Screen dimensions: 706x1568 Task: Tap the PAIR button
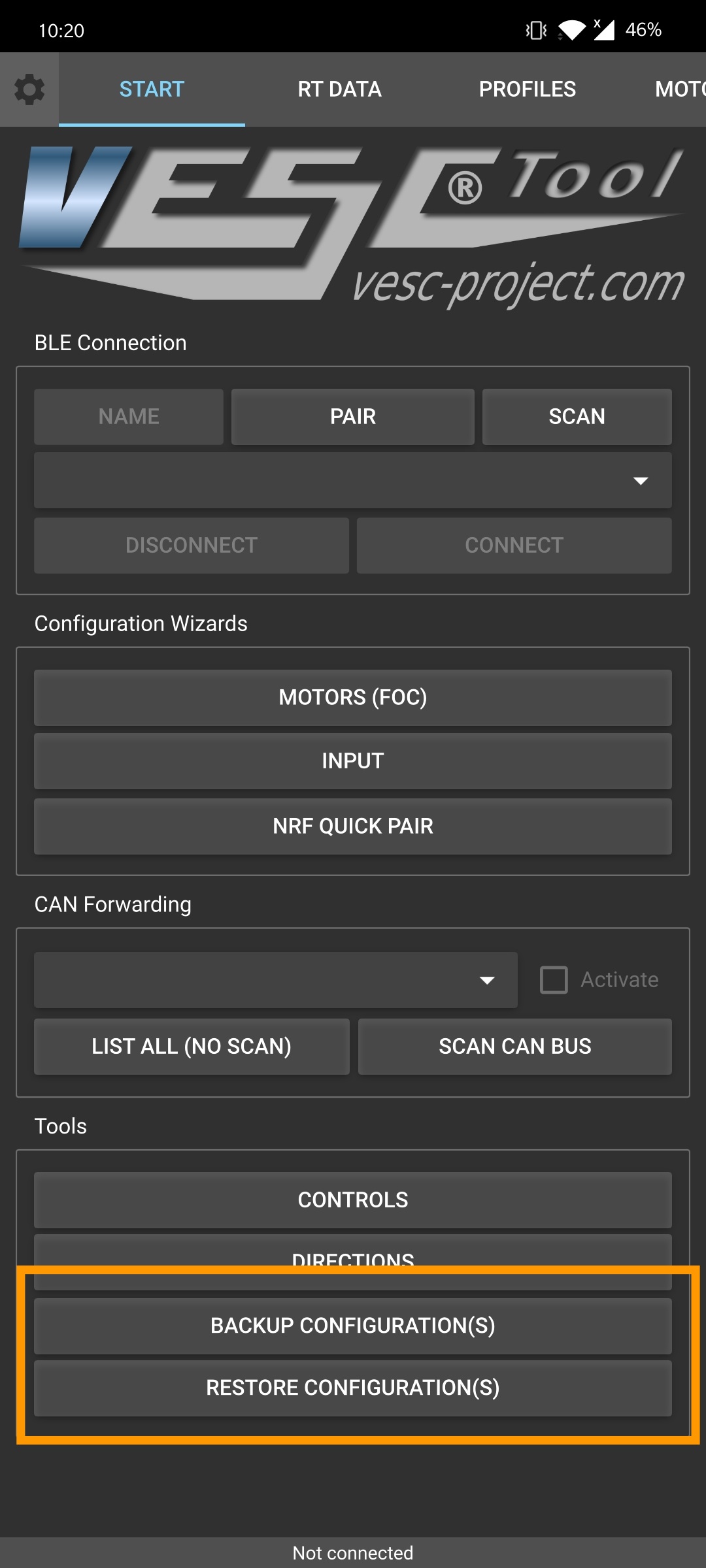(x=352, y=417)
